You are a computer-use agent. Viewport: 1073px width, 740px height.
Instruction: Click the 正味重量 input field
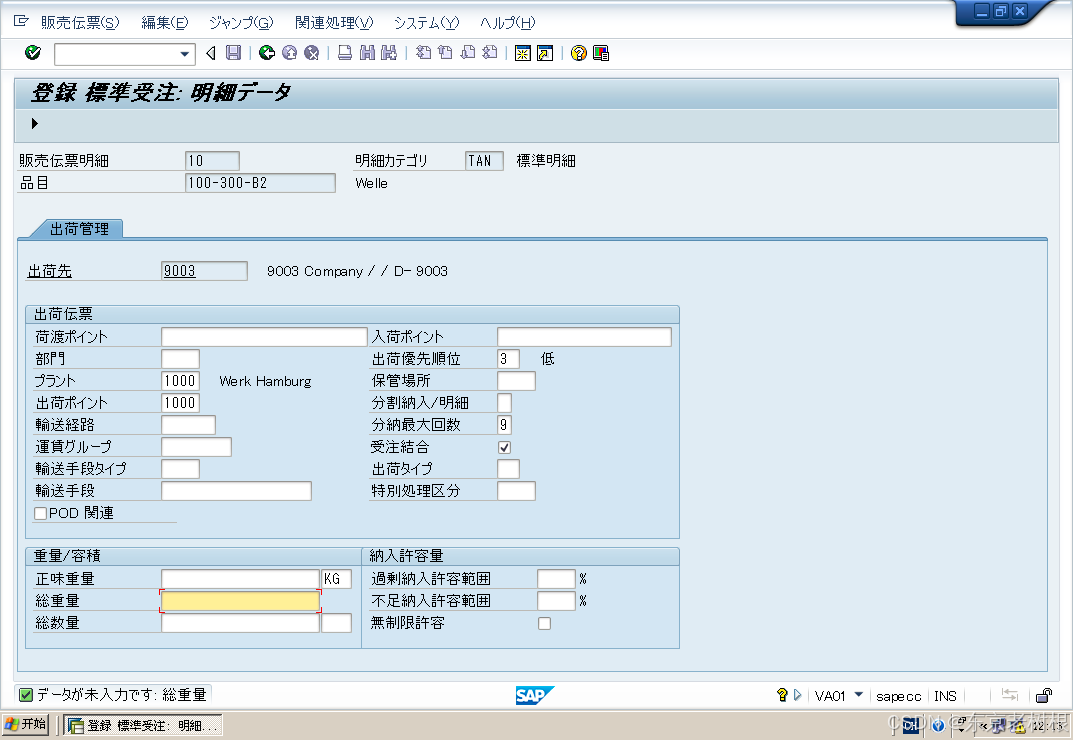pyautogui.click(x=240, y=579)
